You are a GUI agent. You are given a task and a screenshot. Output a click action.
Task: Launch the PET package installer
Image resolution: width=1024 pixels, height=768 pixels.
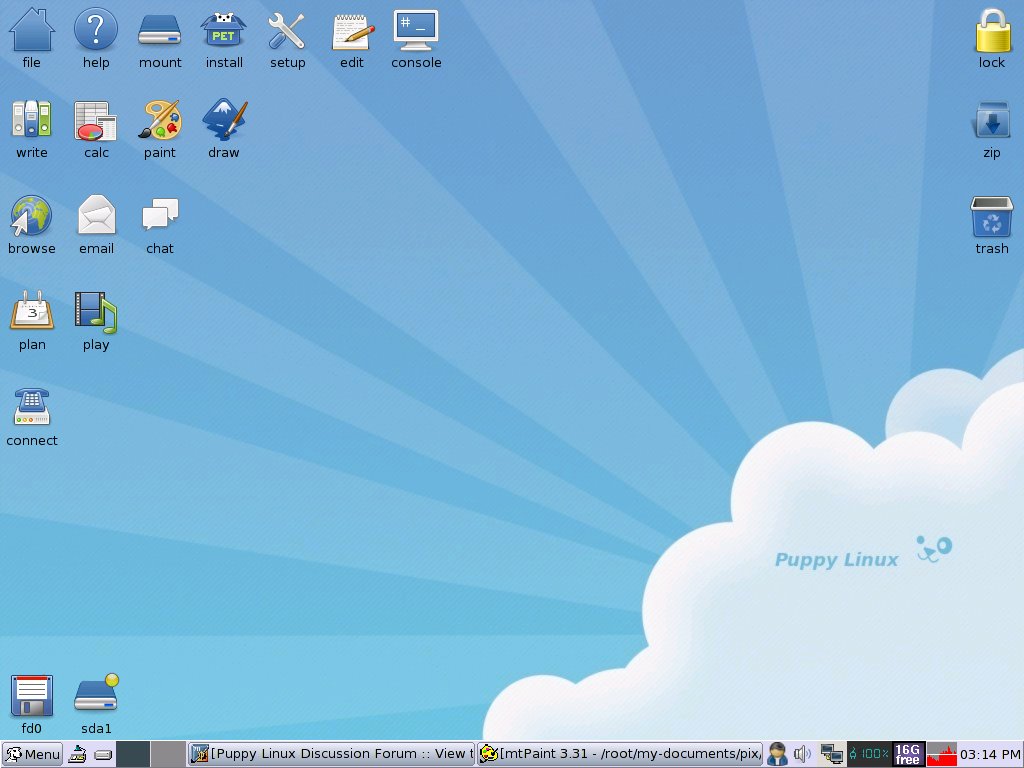tap(223, 30)
